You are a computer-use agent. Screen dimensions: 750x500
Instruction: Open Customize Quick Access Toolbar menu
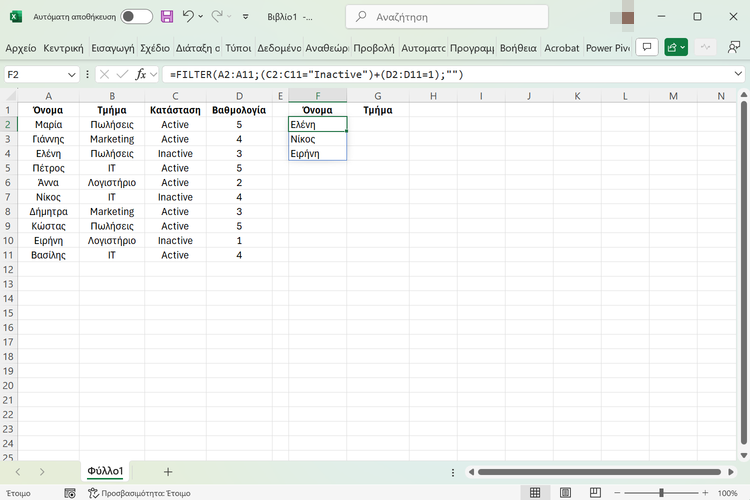pos(245,17)
